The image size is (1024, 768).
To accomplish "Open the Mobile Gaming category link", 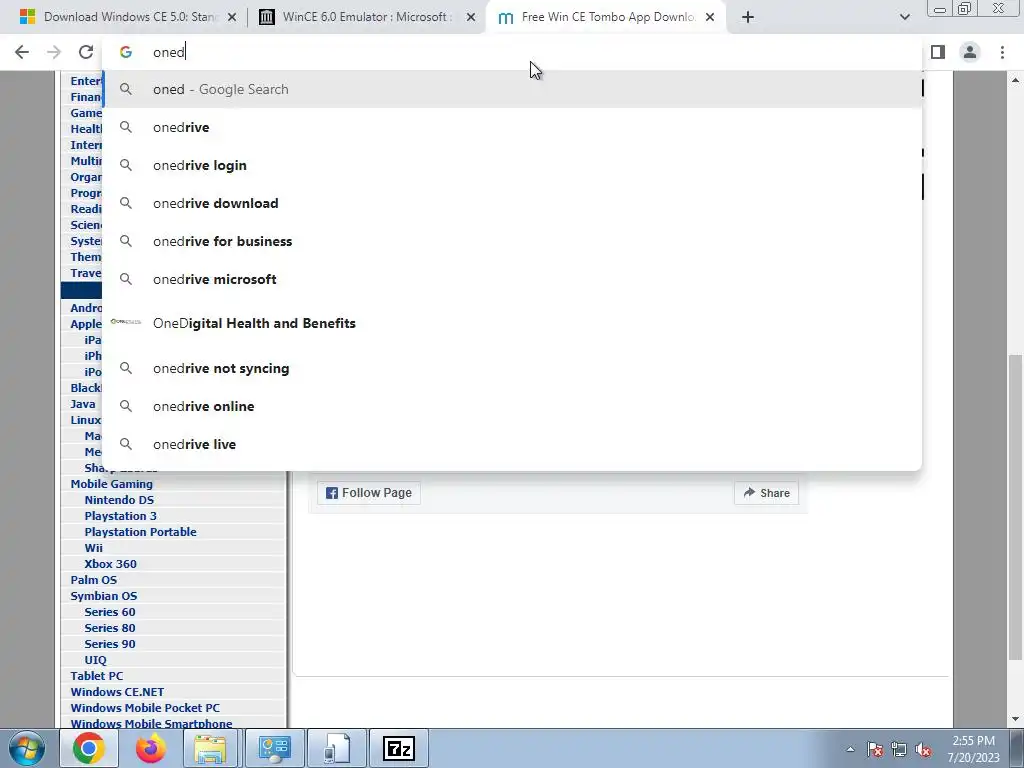I will tap(112, 484).
